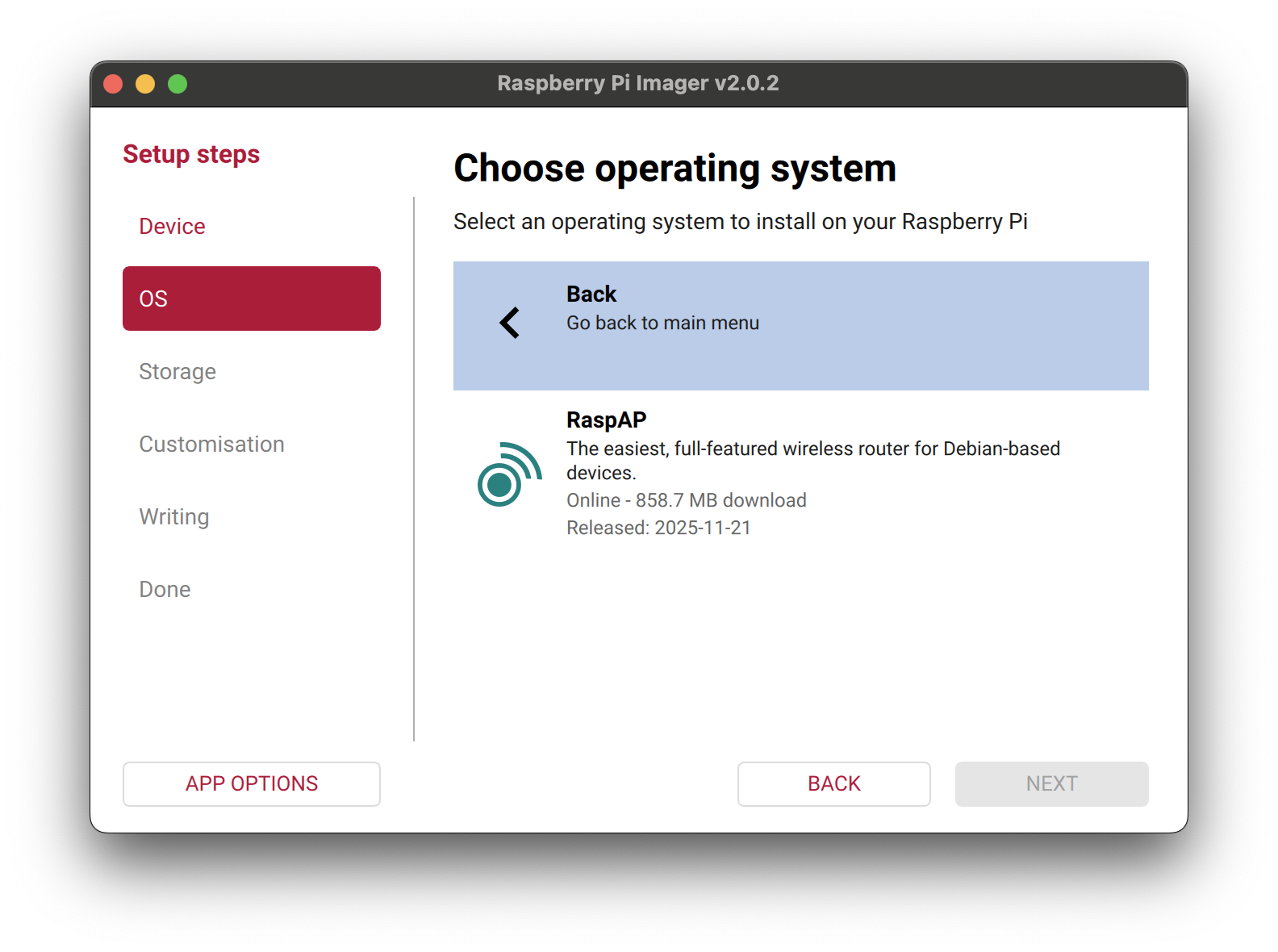The height and width of the screenshot is (952, 1278).
Task: Click the "Raspberry Pi Imager v2.0.2" title bar
Action: click(x=637, y=84)
